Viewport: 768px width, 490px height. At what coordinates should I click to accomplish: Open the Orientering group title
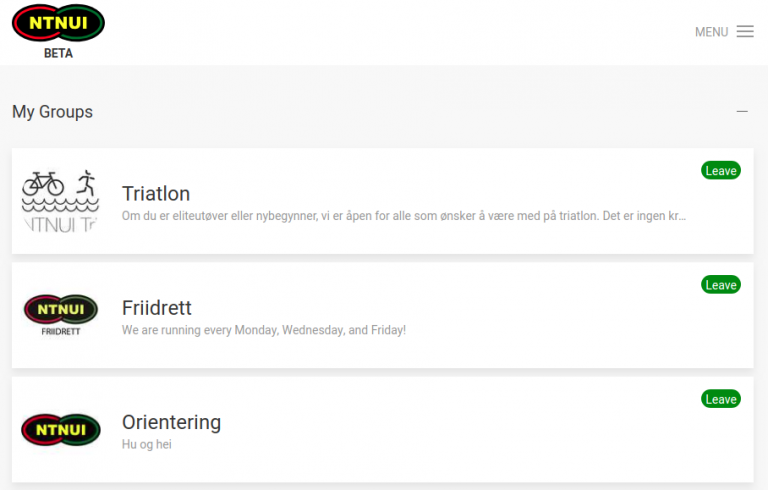pyautogui.click(x=171, y=422)
